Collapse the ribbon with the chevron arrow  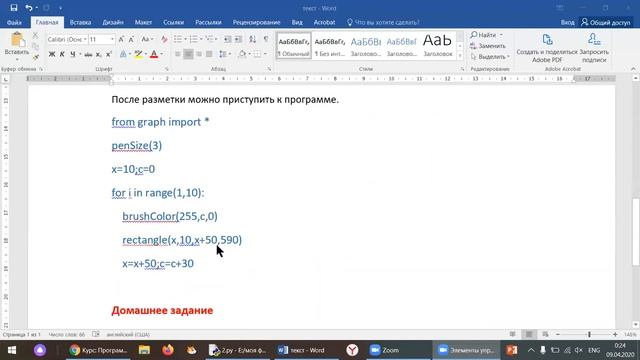point(633,69)
